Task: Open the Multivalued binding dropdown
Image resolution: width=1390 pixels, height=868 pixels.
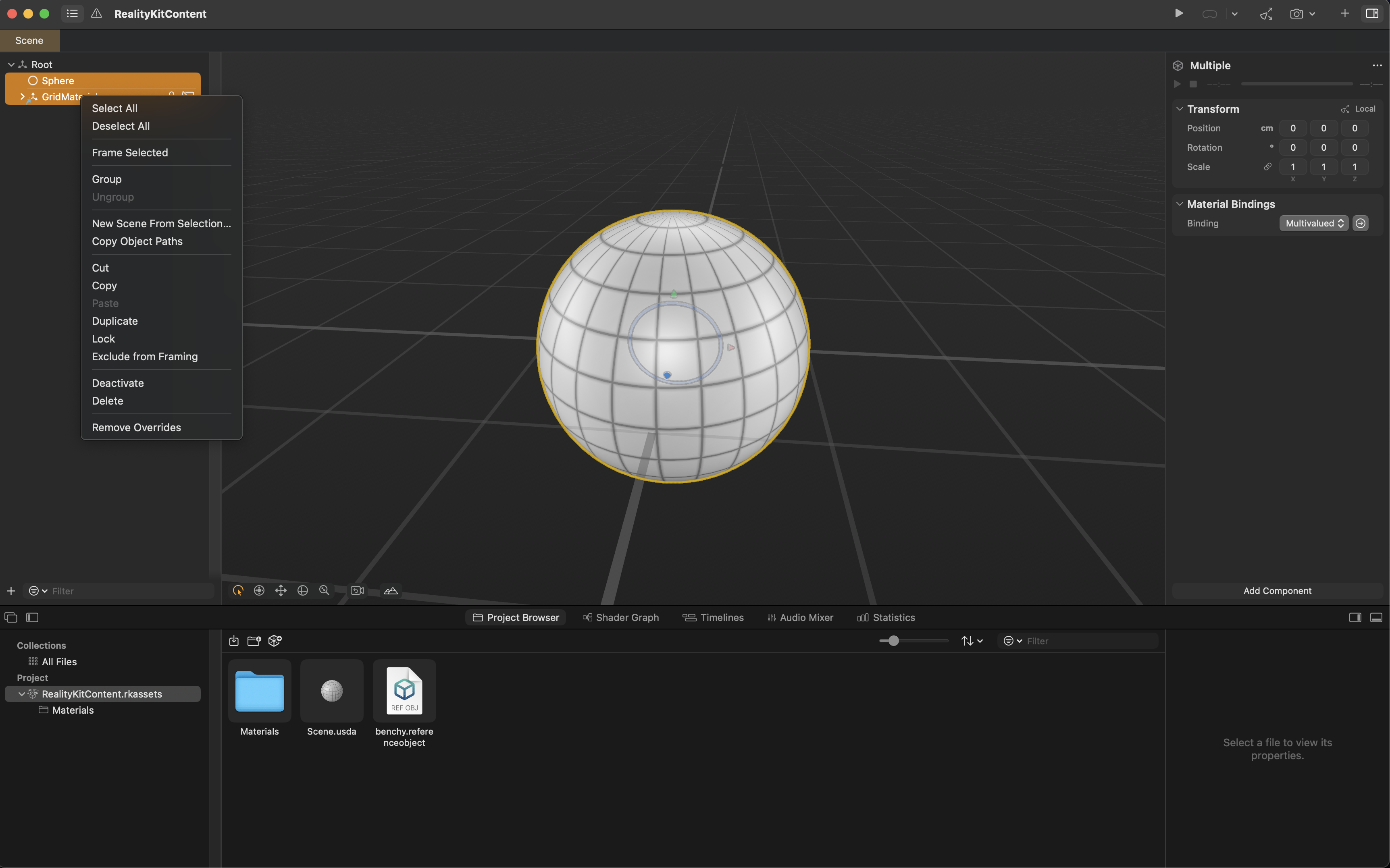Action: (1314, 223)
